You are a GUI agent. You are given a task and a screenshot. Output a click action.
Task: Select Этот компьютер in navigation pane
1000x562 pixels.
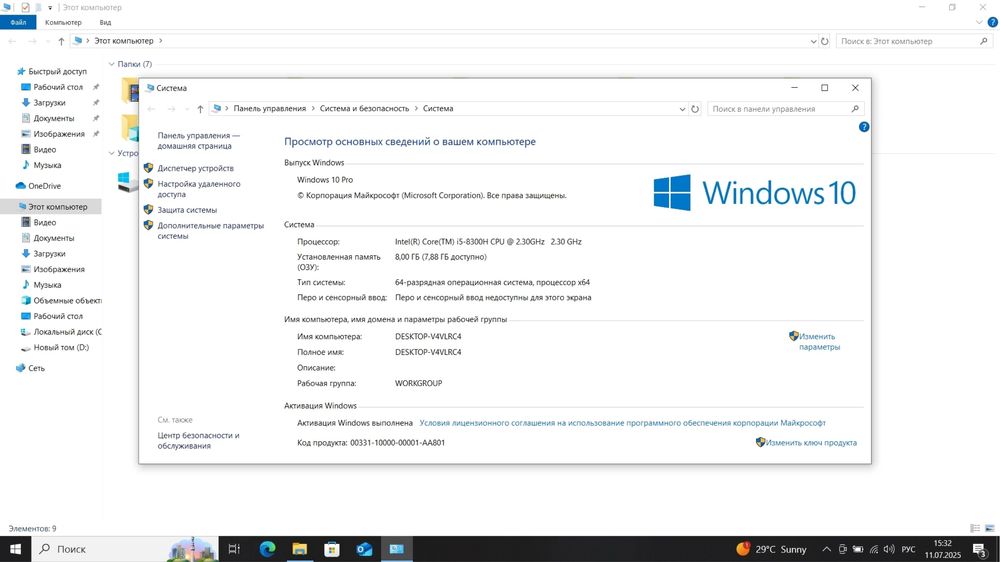[57, 207]
